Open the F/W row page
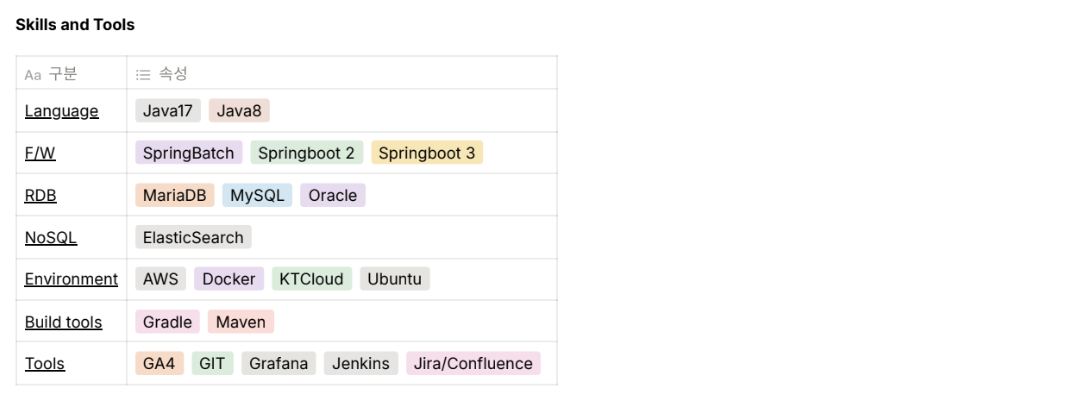Image resolution: width=1076 pixels, height=396 pixels. click(x=40, y=153)
